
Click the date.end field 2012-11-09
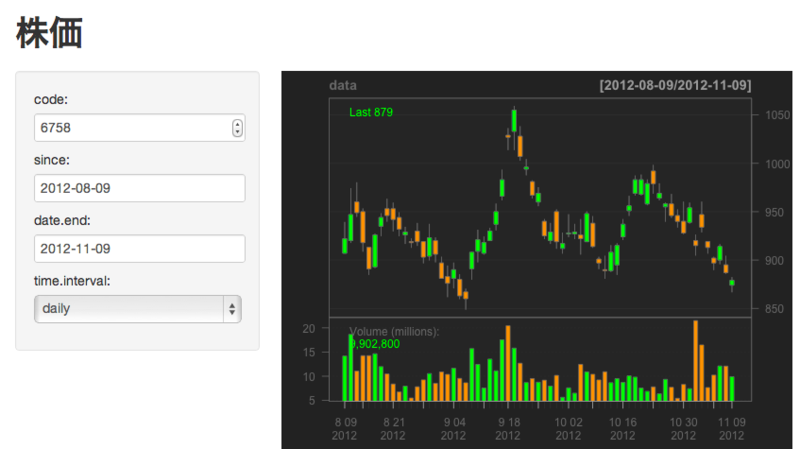point(139,248)
